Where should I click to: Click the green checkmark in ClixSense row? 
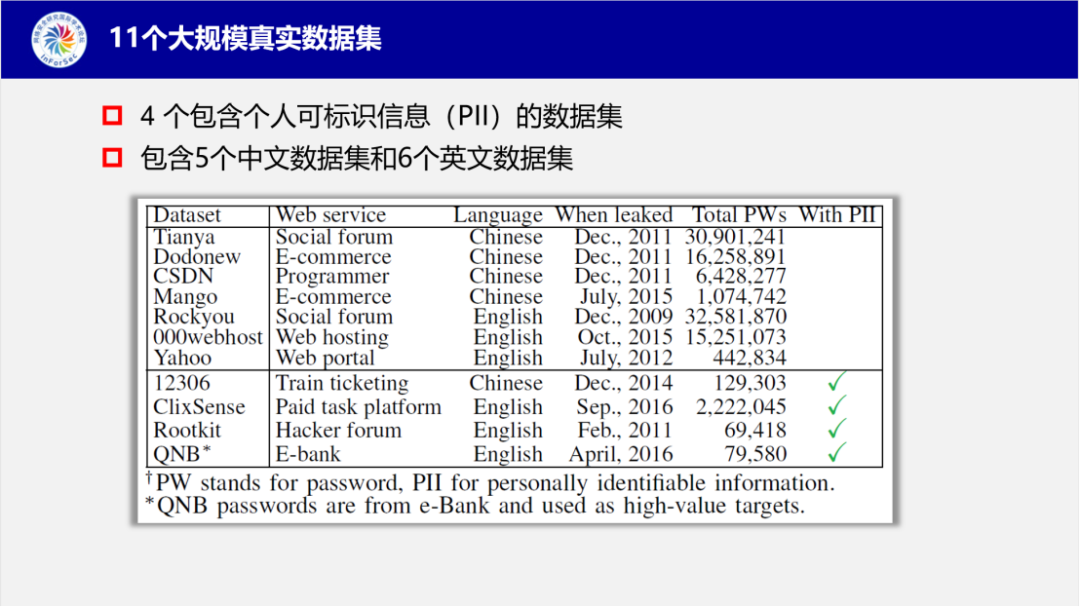pyautogui.click(x=837, y=405)
